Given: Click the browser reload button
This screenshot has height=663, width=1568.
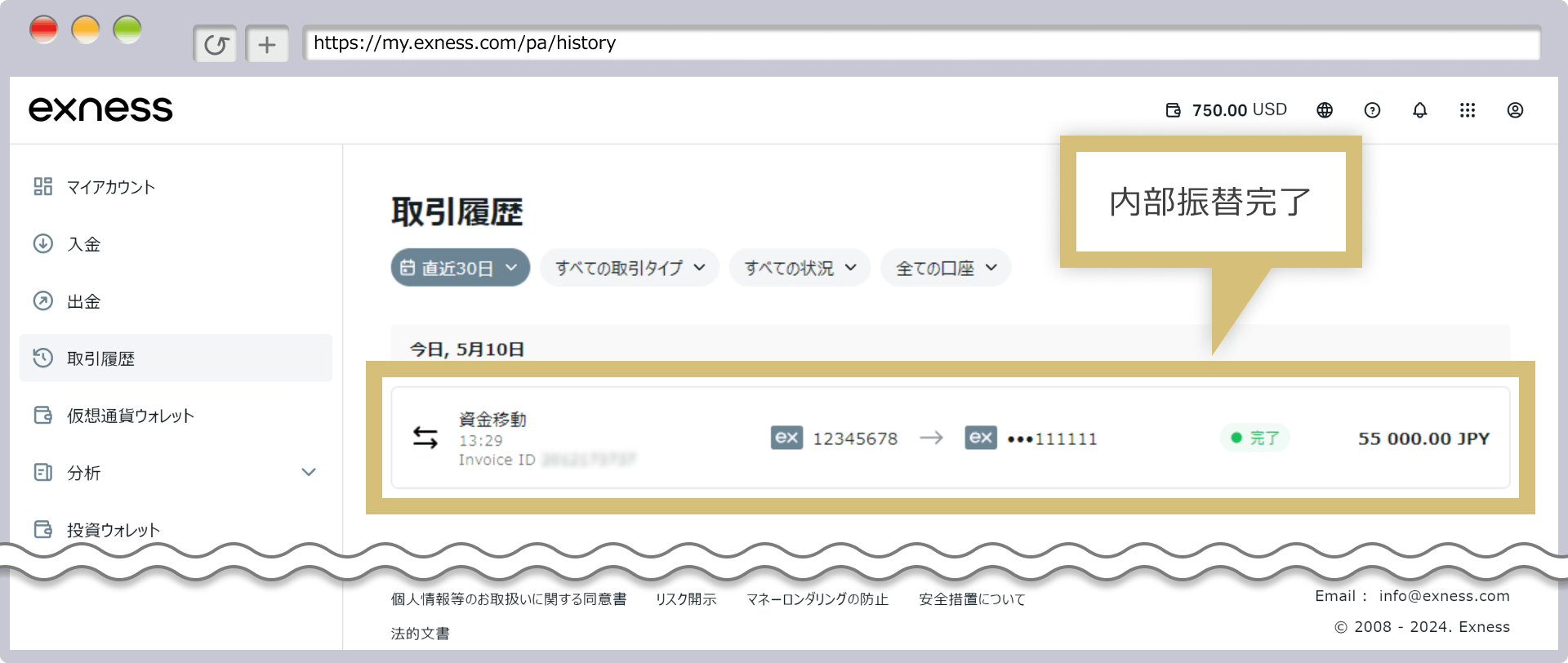Looking at the screenshot, I should point(216,44).
